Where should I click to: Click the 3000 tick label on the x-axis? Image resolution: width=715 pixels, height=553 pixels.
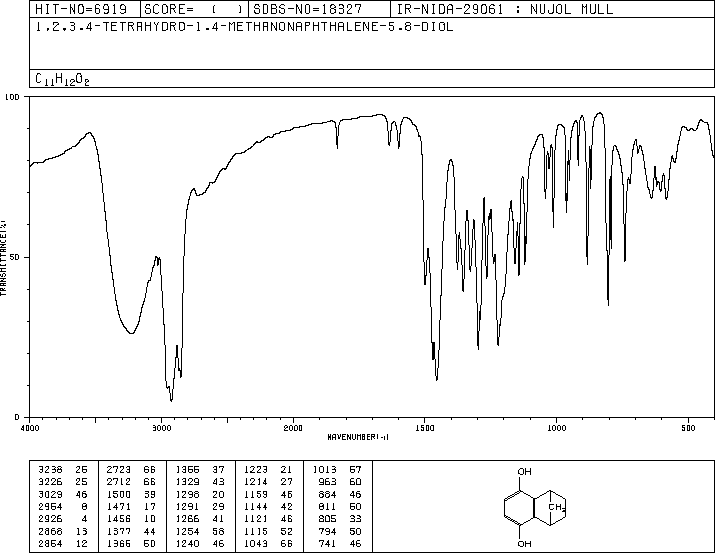point(161,428)
